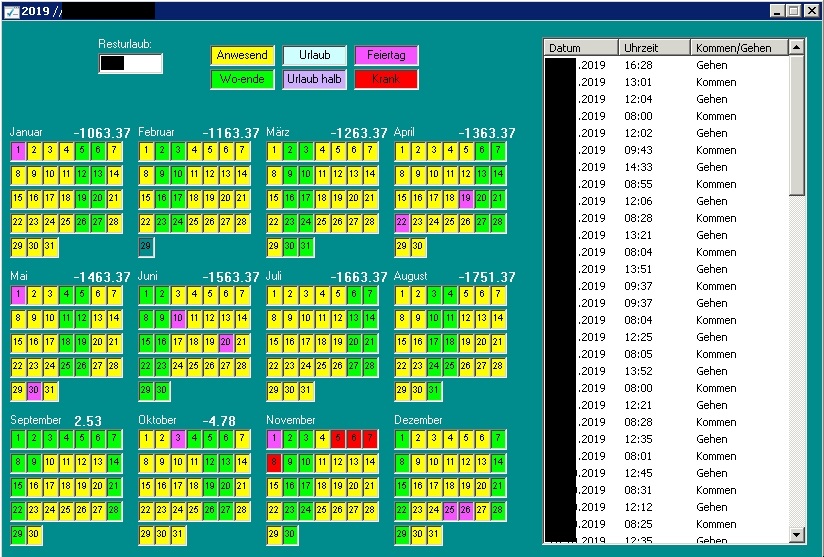Choose the Feiertag magenta legend swatch
Image resolution: width=824 pixels, height=557 pixels.
coord(386,56)
